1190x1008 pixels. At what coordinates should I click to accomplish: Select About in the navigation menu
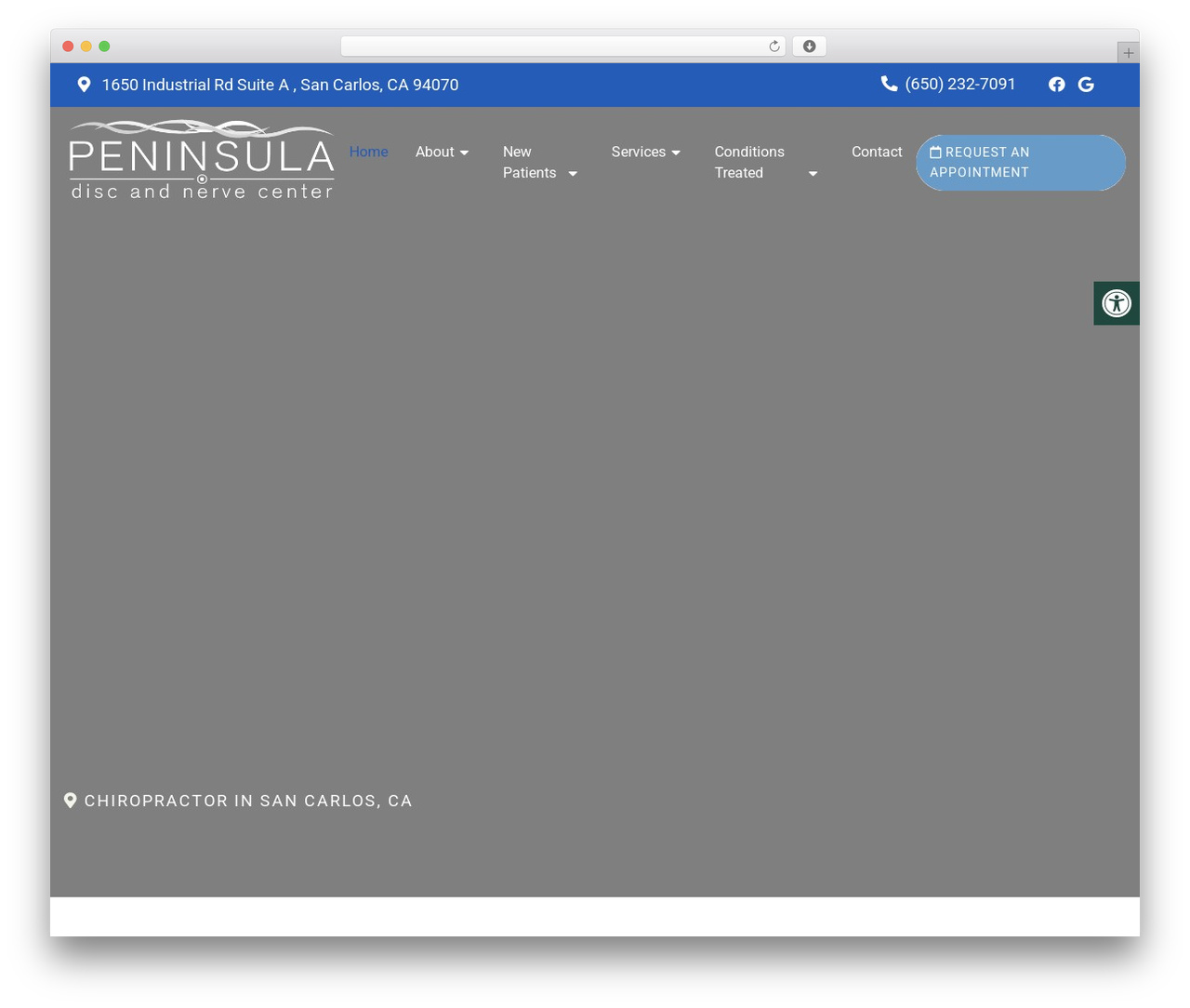coord(435,152)
